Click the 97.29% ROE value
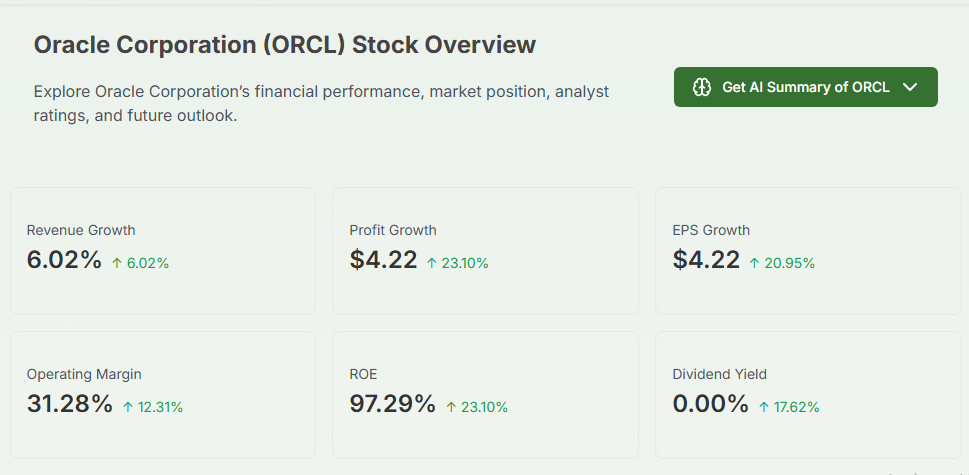Viewport: 969px width, 475px height. pos(393,405)
